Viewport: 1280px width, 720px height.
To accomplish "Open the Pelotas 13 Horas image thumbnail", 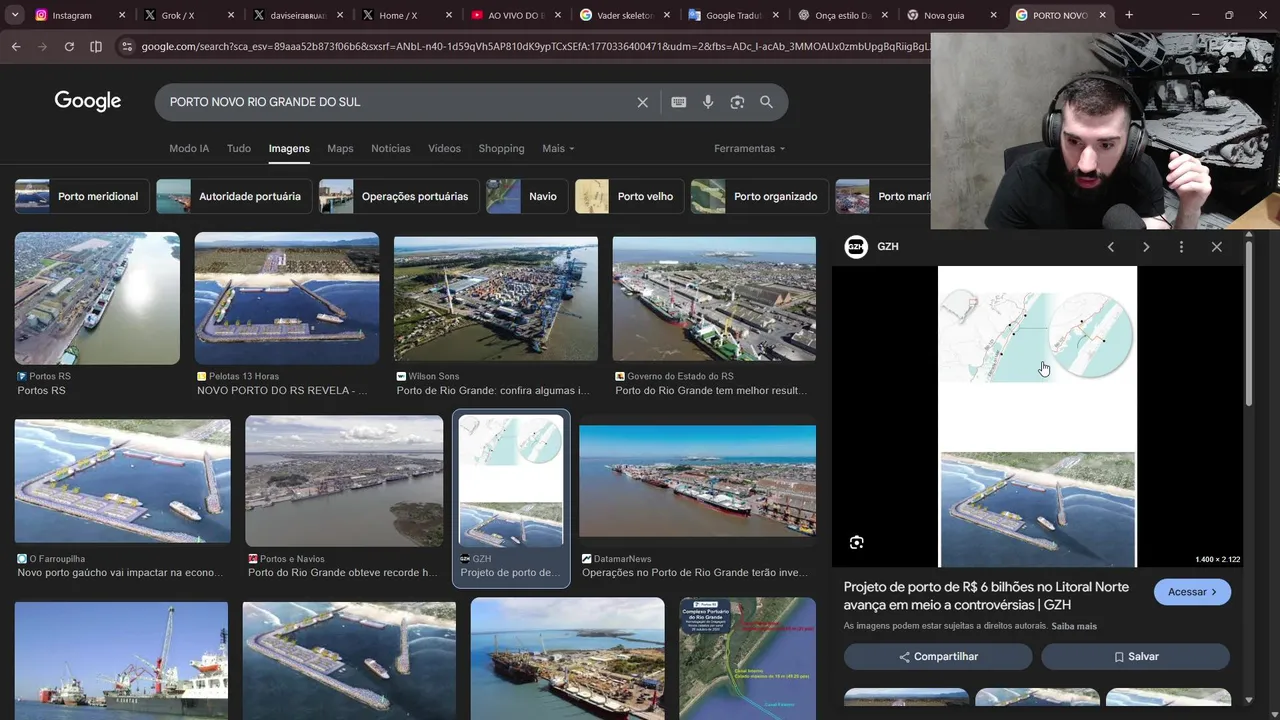I will [287, 298].
